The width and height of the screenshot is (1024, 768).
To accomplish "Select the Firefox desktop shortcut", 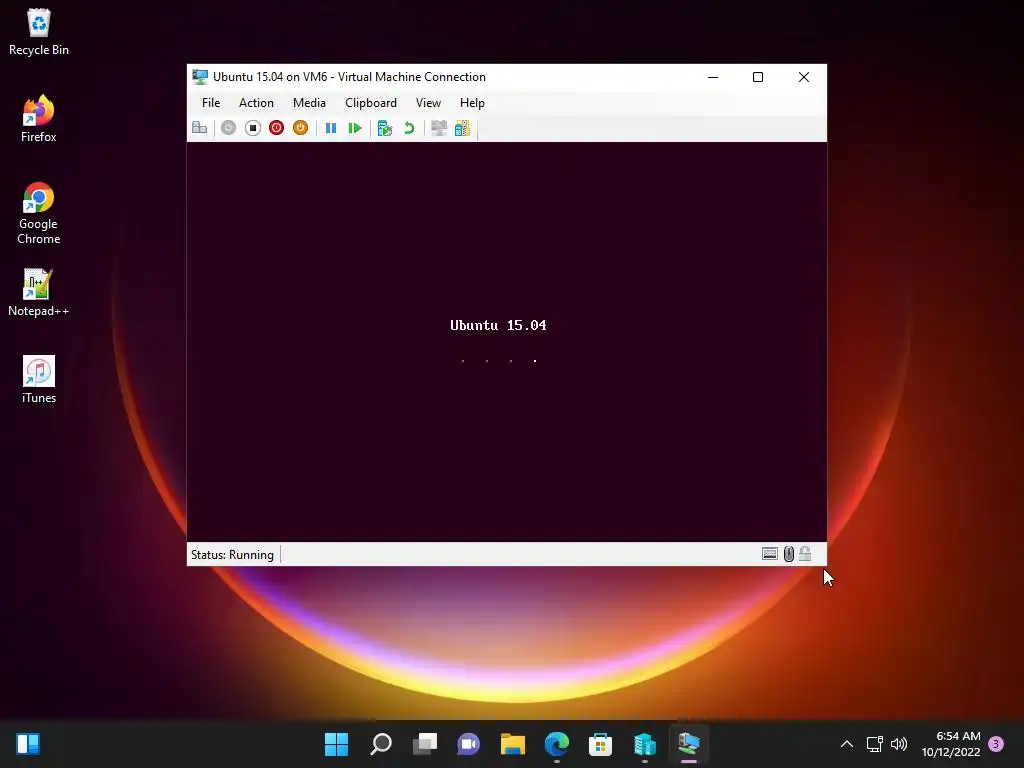I will tap(39, 119).
